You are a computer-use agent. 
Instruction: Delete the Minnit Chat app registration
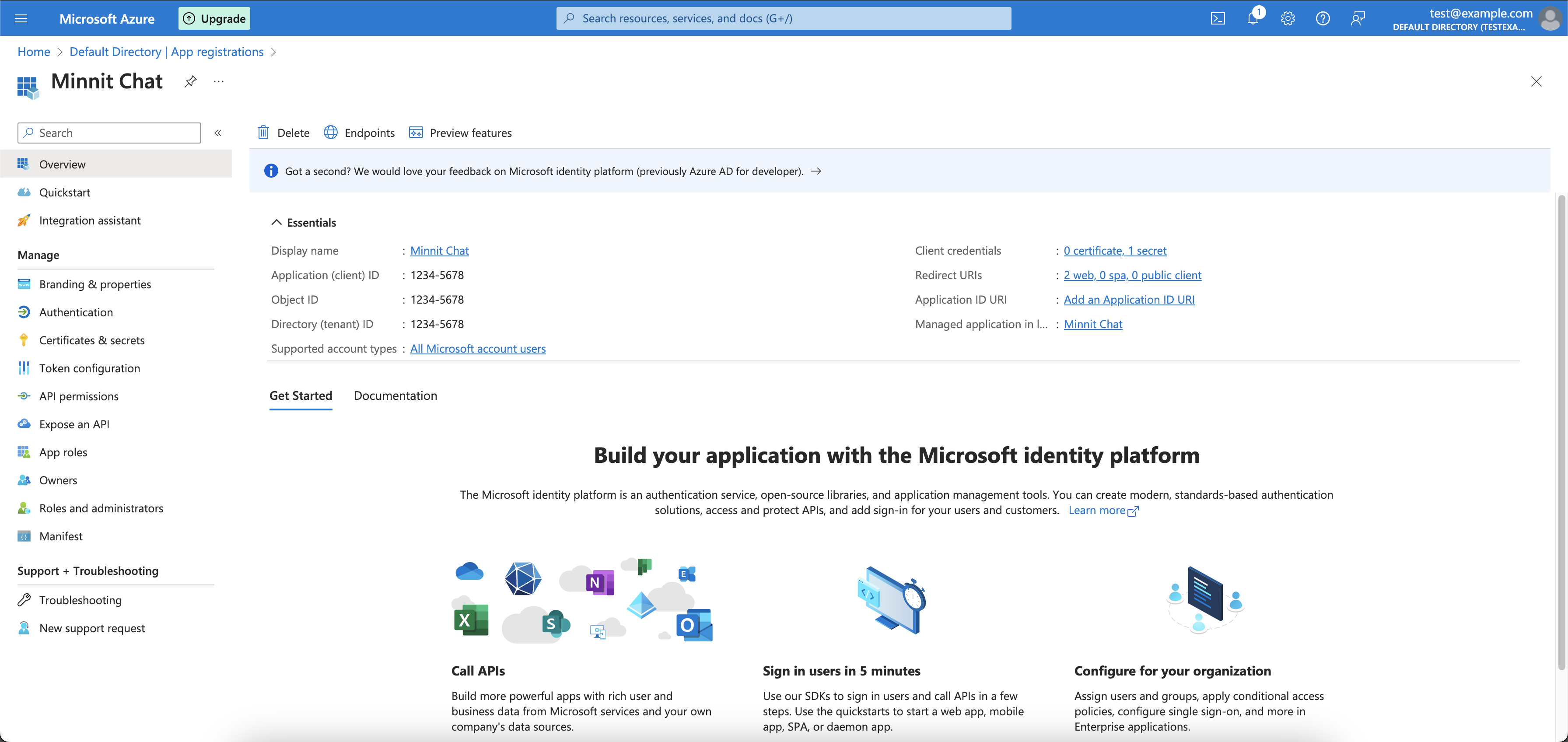tap(283, 133)
